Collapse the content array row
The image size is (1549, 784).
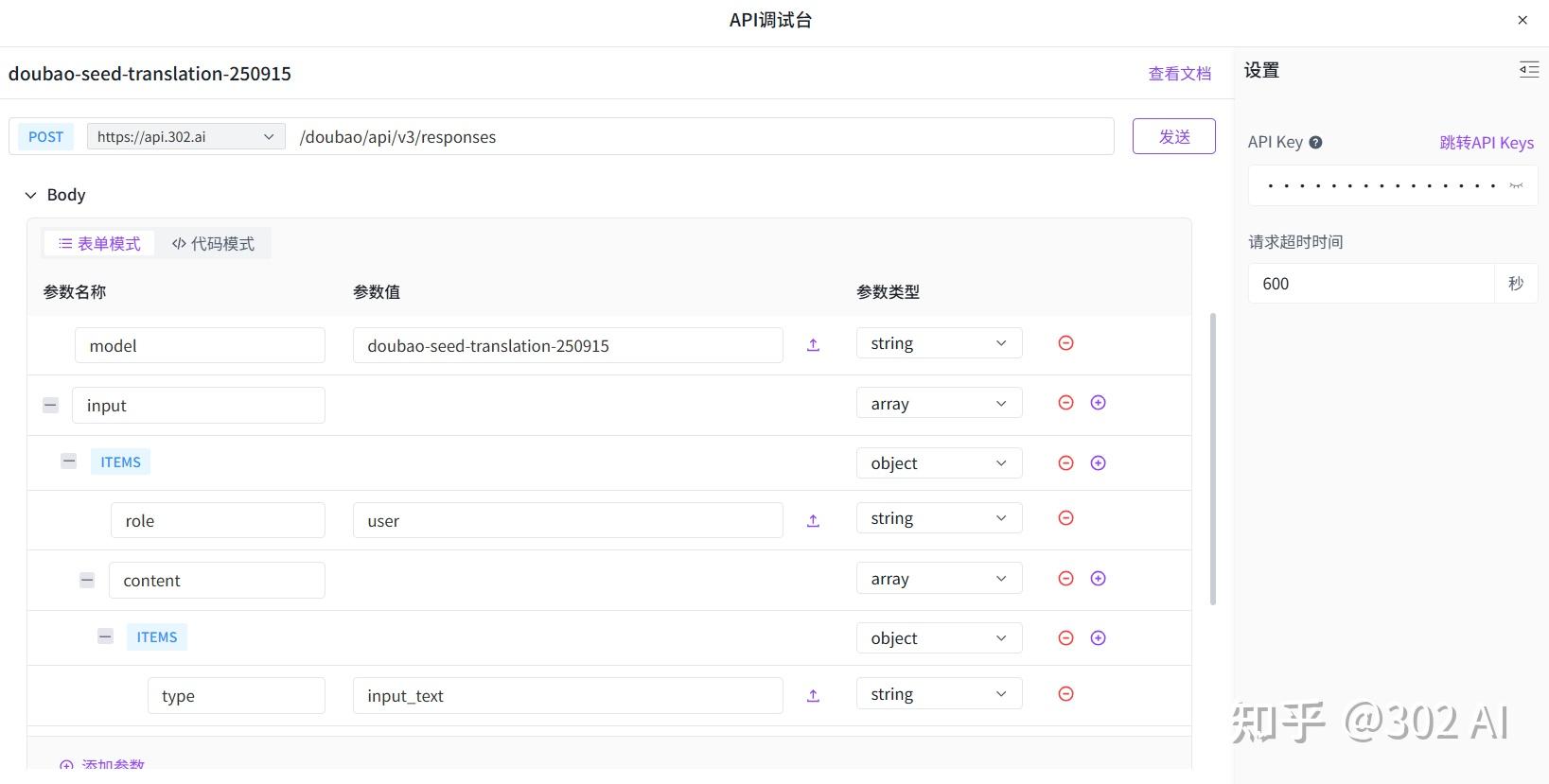(x=87, y=580)
